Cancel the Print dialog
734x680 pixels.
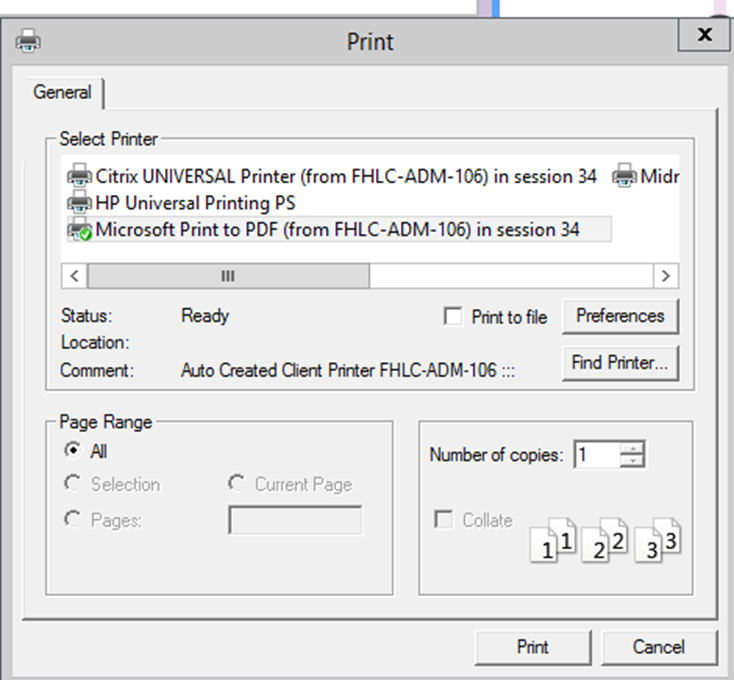659,647
